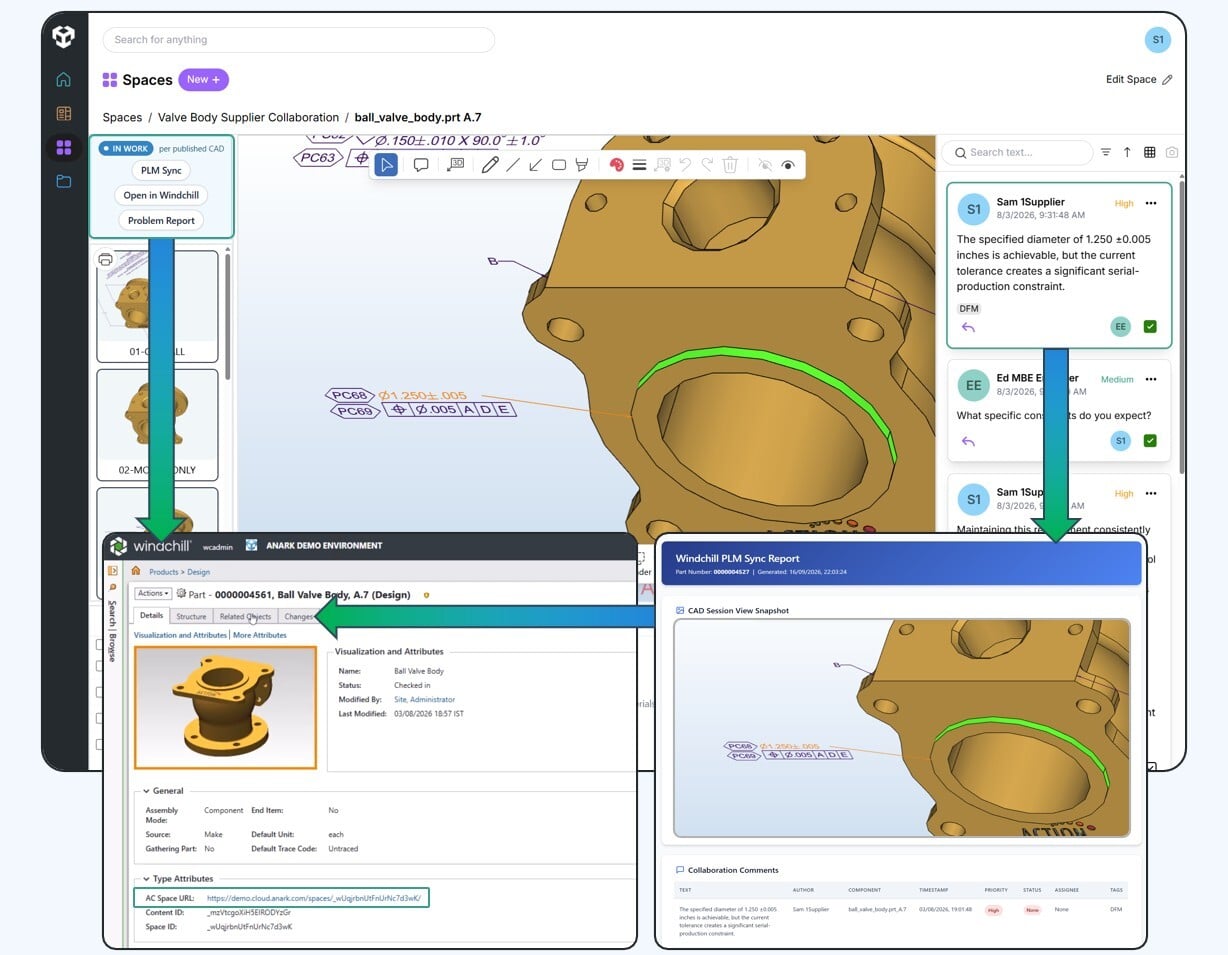Click the app cube logo at top left
Screen dimensions: 1228x955
click(x=64, y=37)
